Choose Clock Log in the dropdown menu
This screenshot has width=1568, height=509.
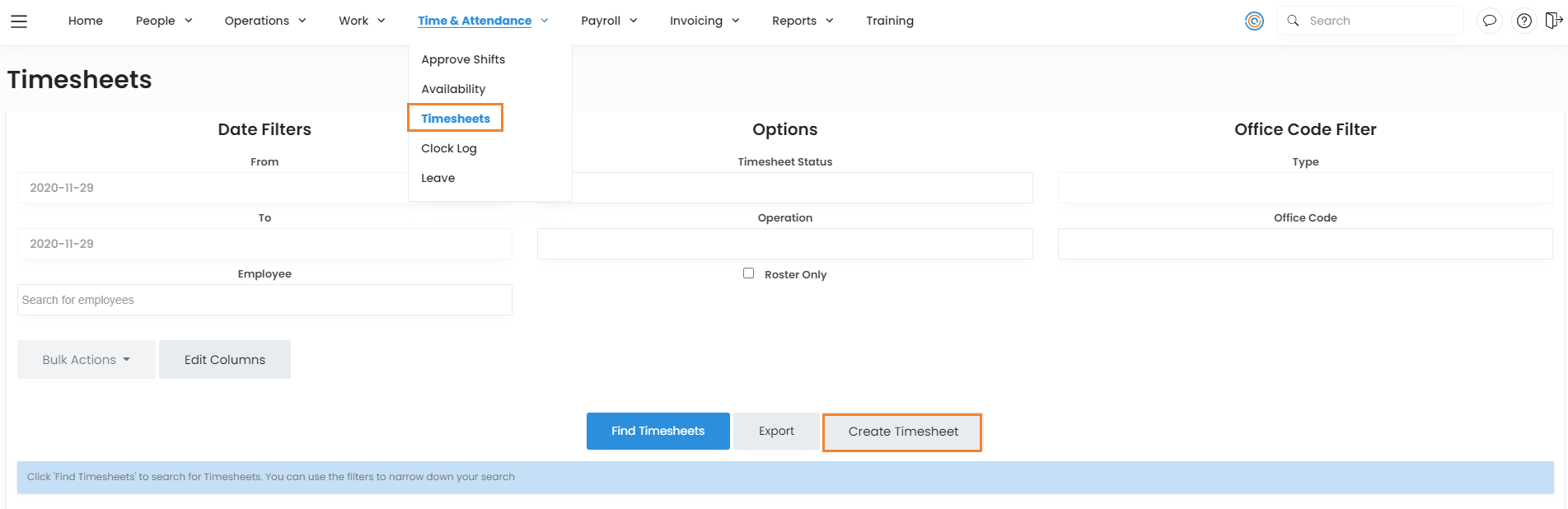point(449,148)
